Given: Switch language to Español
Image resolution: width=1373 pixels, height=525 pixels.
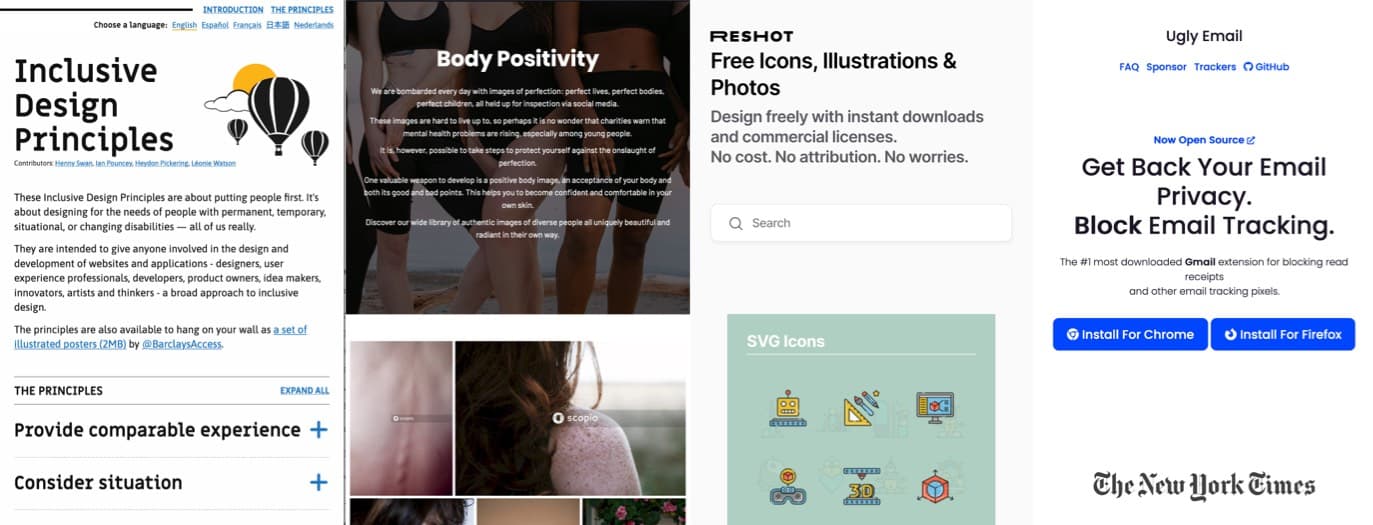Looking at the screenshot, I should [x=215, y=25].
